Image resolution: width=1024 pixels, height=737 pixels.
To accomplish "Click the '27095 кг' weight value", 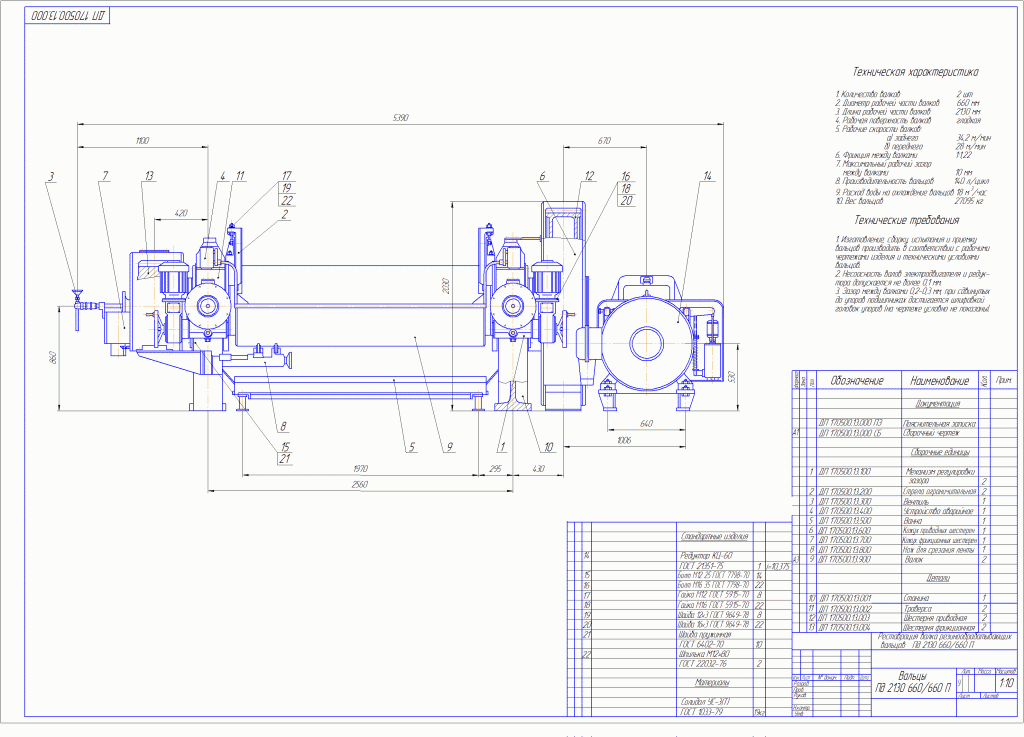I will point(968,201).
